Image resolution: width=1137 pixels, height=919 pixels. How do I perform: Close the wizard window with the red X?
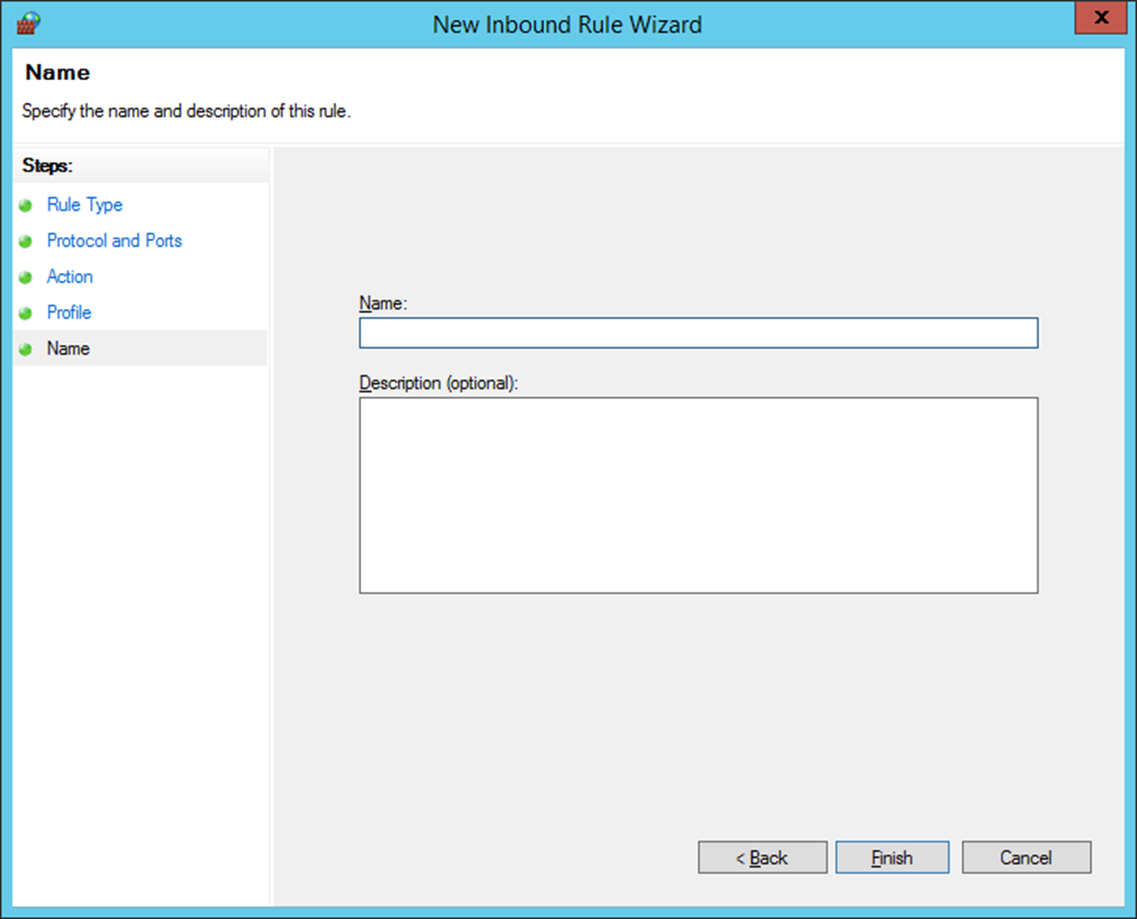(1102, 18)
